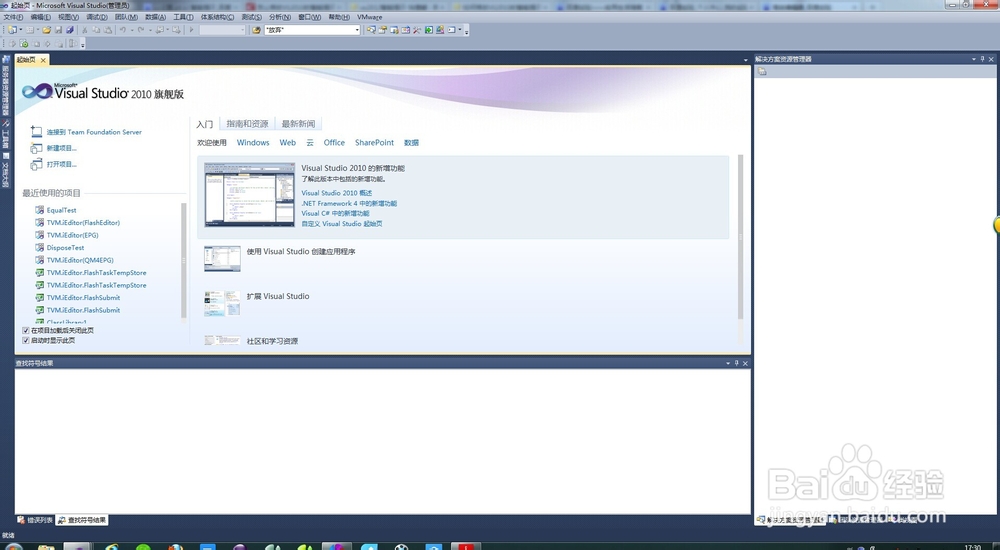Open recent project TVMJEditor(QM4EPG)
The height and width of the screenshot is (550, 1000).
click(x=80, y=260)
